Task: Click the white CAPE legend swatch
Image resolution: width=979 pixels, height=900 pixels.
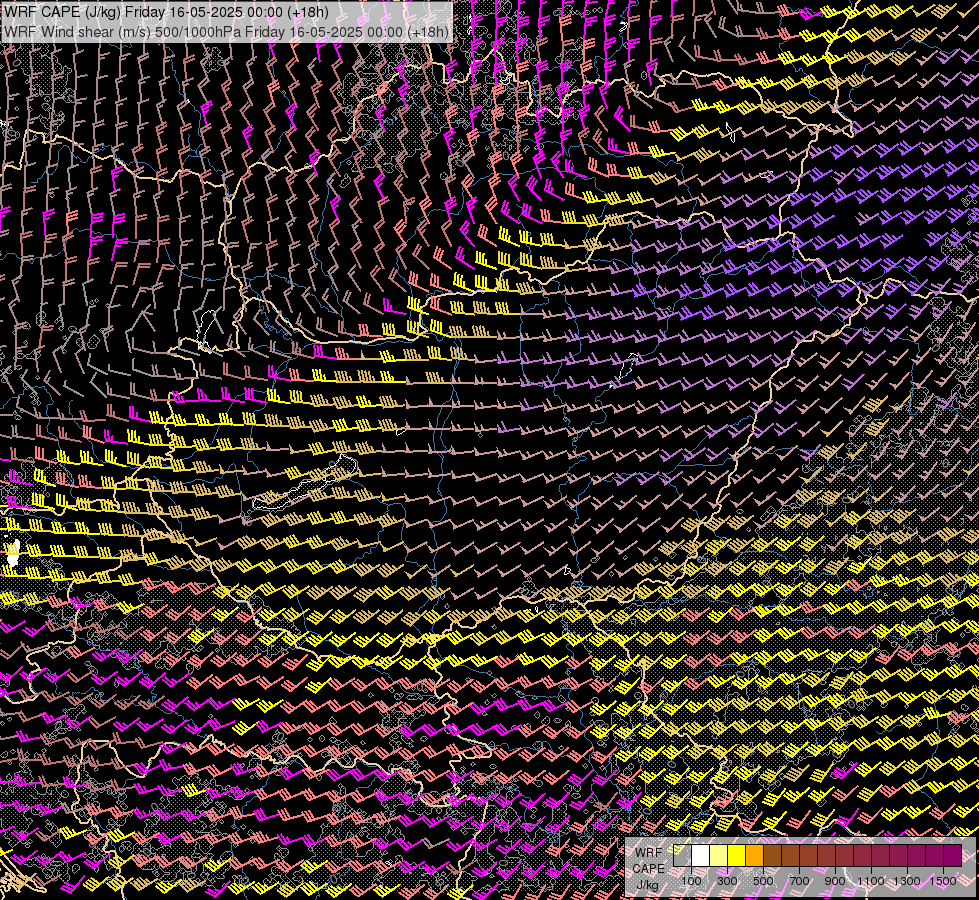Action: pyautogui.click(x=701, y=856)
